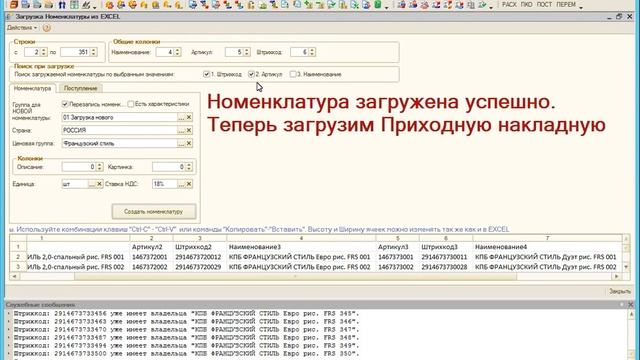Select the Наименование3 header cell
Screen dimensions: 640x360
(301, 247)
